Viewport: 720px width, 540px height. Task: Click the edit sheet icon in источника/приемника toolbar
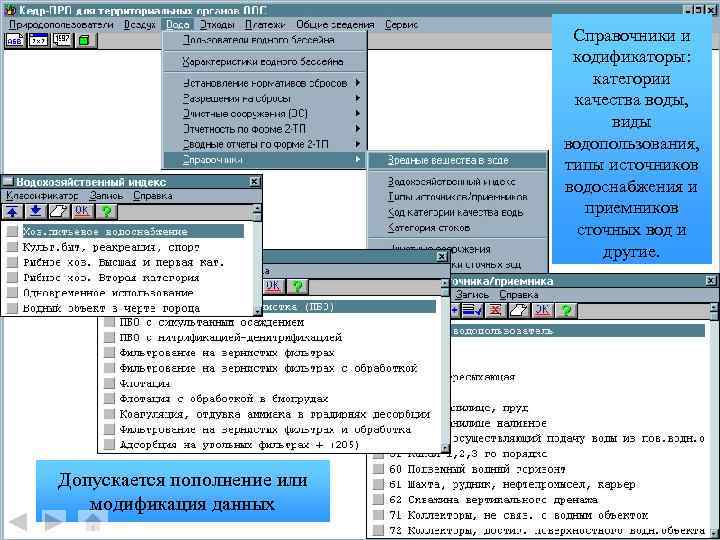coord(519,310)
